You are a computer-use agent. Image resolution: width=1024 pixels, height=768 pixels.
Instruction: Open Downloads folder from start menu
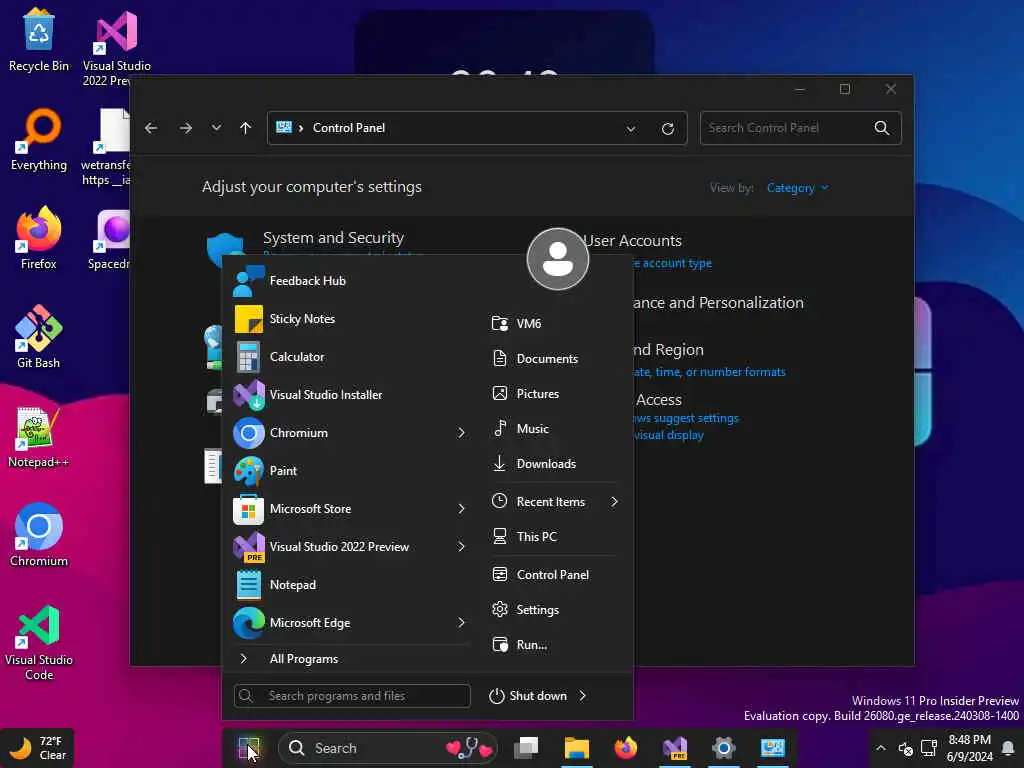555,464
